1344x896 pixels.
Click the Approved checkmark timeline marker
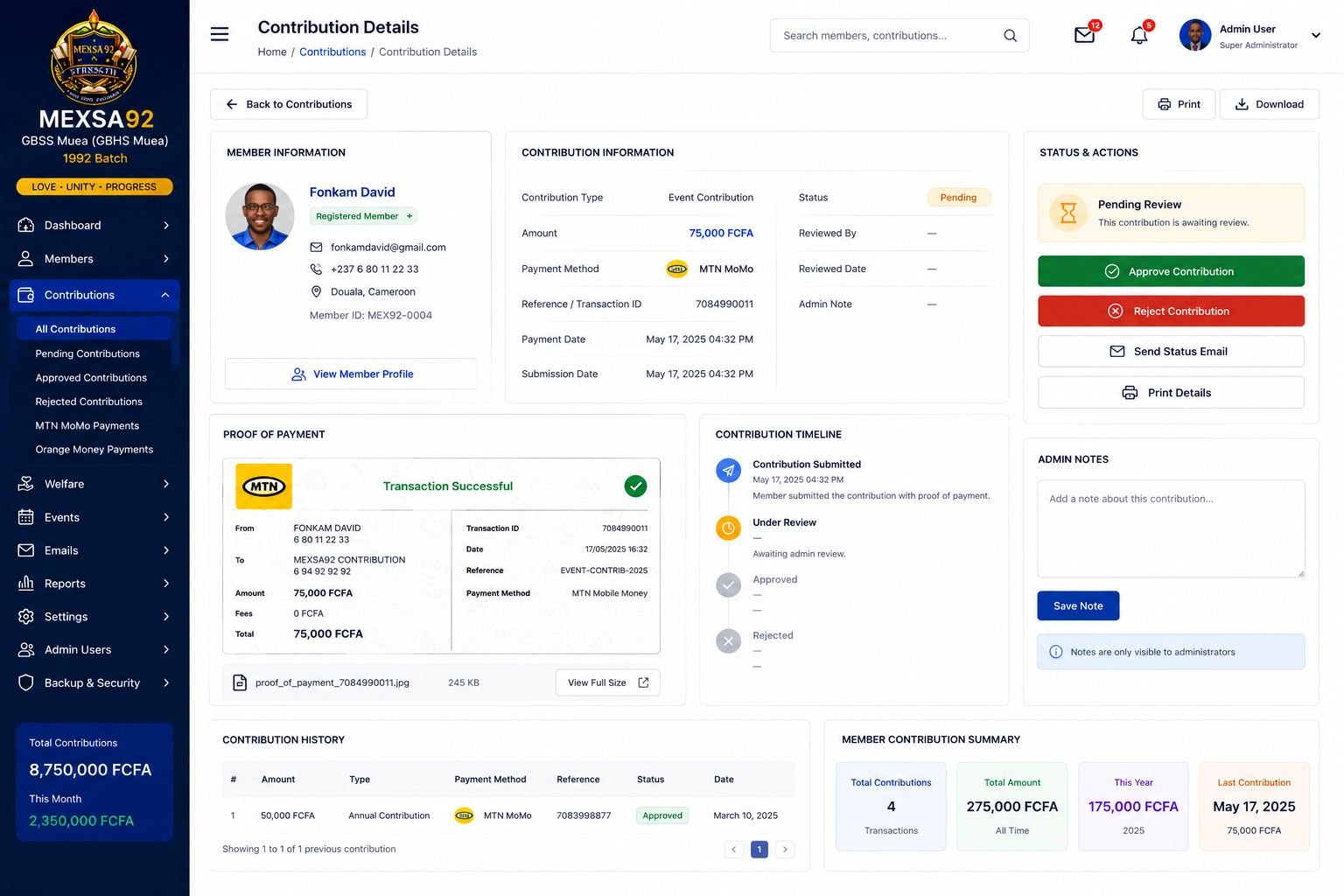pos(728,585)
